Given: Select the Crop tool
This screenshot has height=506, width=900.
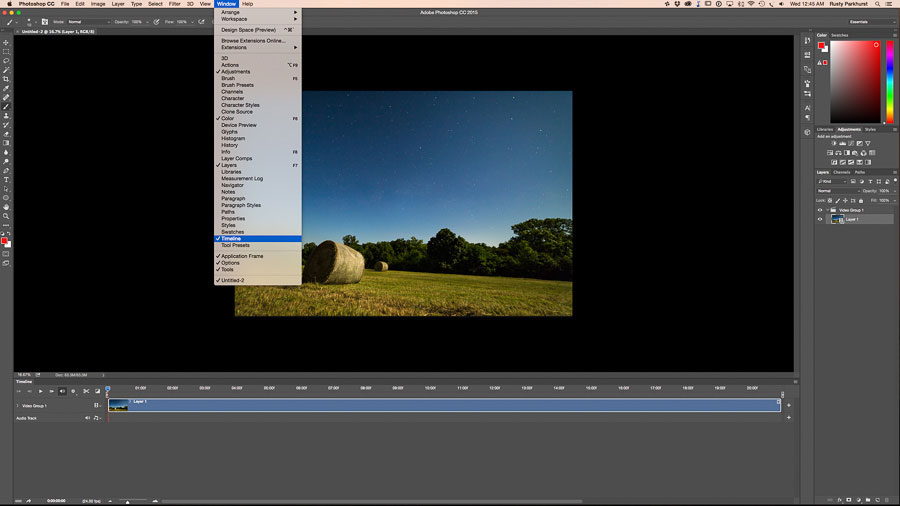Looking at the screenshot, I should coord(6,79).
